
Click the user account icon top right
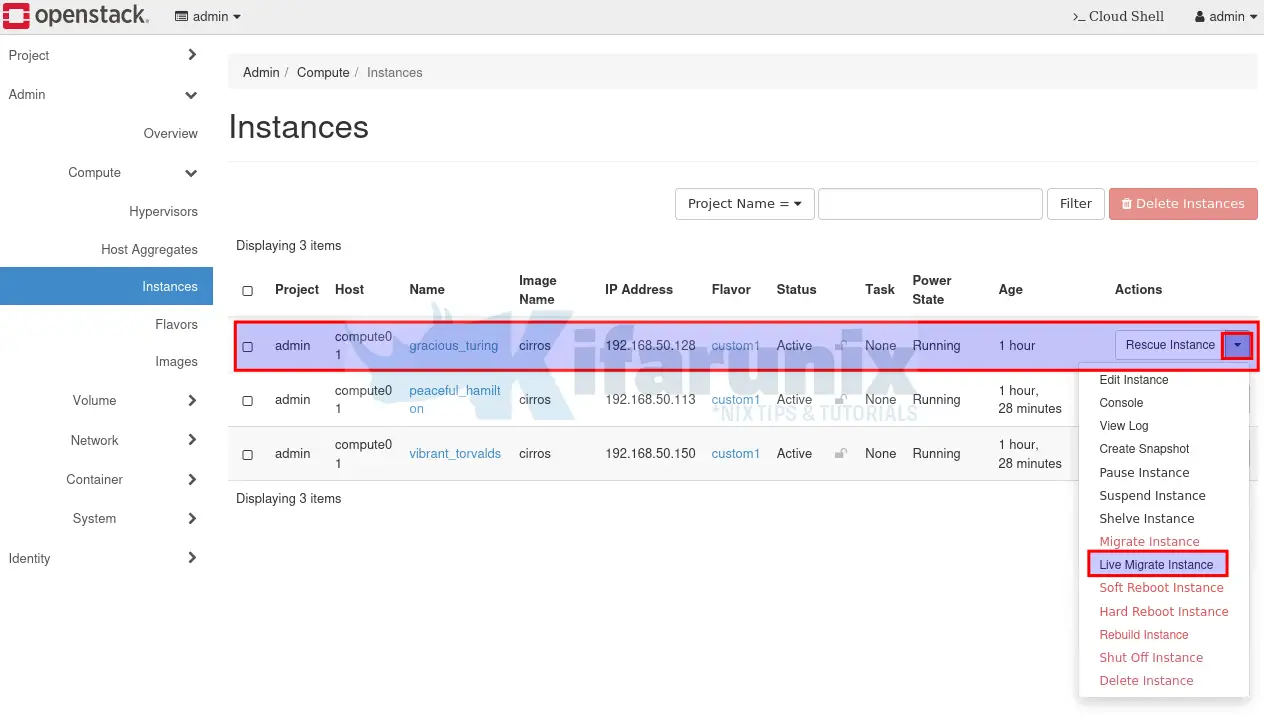[x=1200, y=16]
